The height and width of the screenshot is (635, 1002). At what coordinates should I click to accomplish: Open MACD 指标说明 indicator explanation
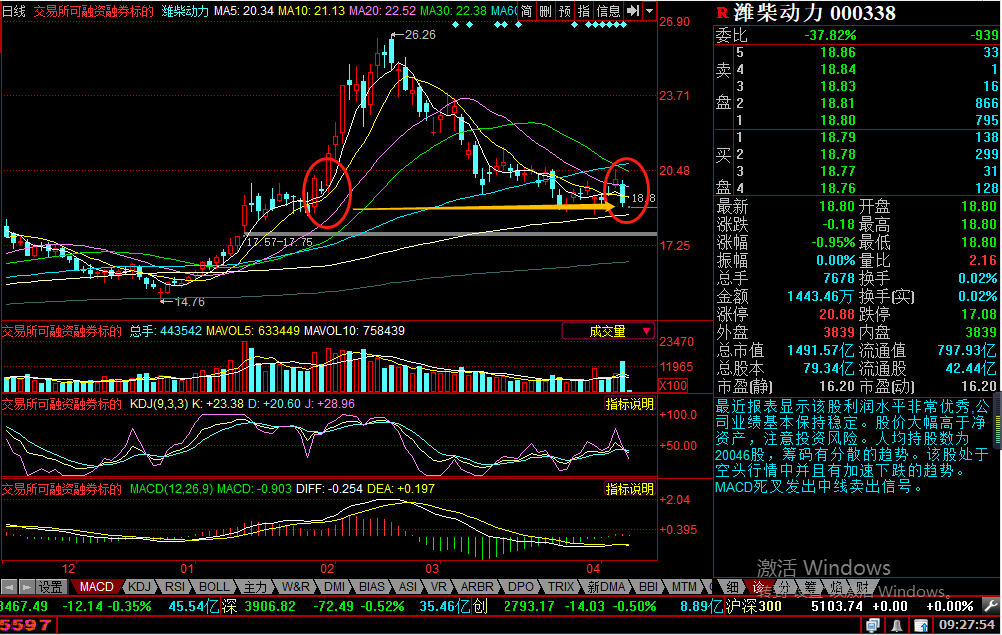[x=629, y=489]
